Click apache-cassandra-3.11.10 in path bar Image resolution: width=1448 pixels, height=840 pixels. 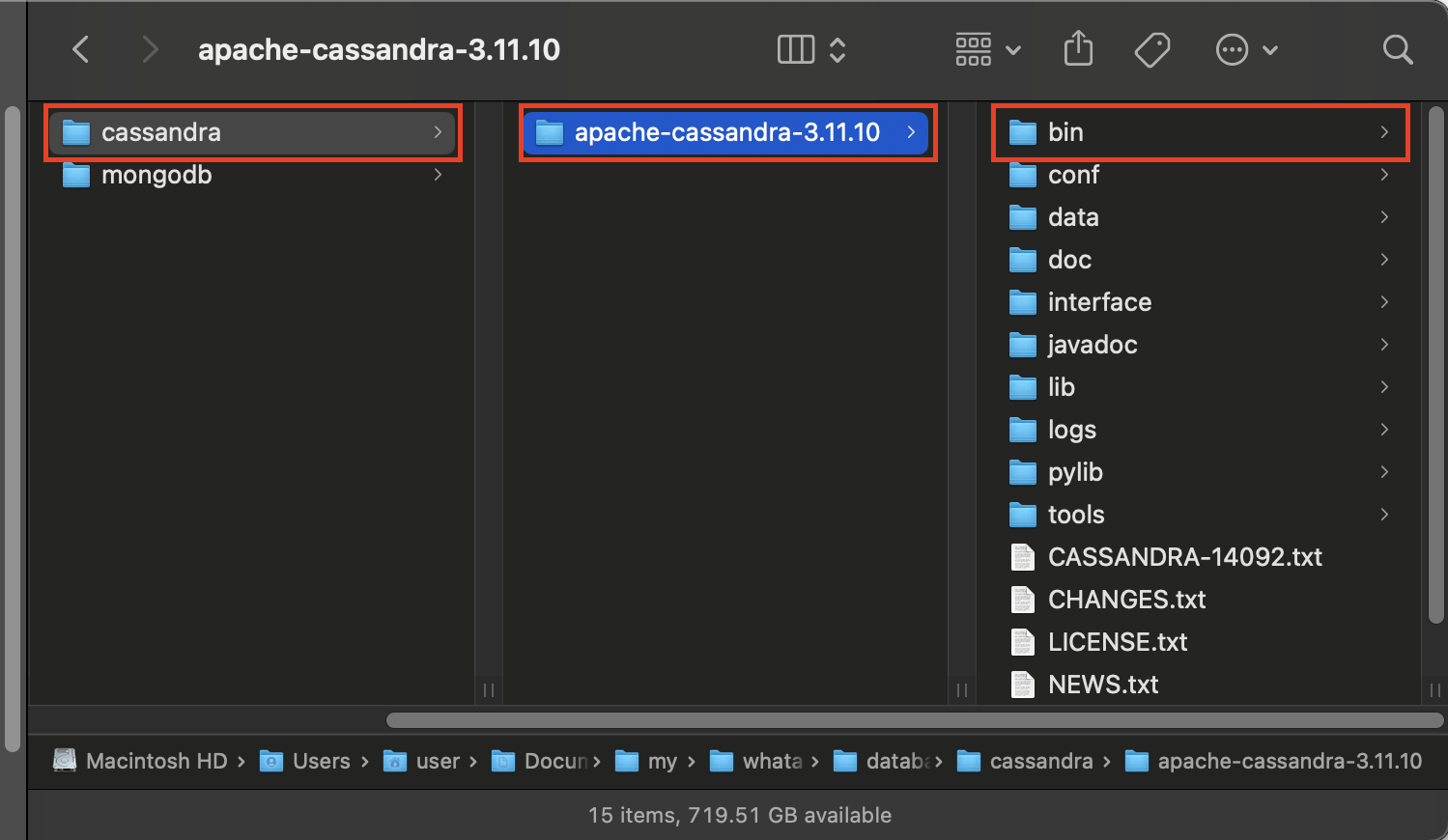[x=1274, y=761]
